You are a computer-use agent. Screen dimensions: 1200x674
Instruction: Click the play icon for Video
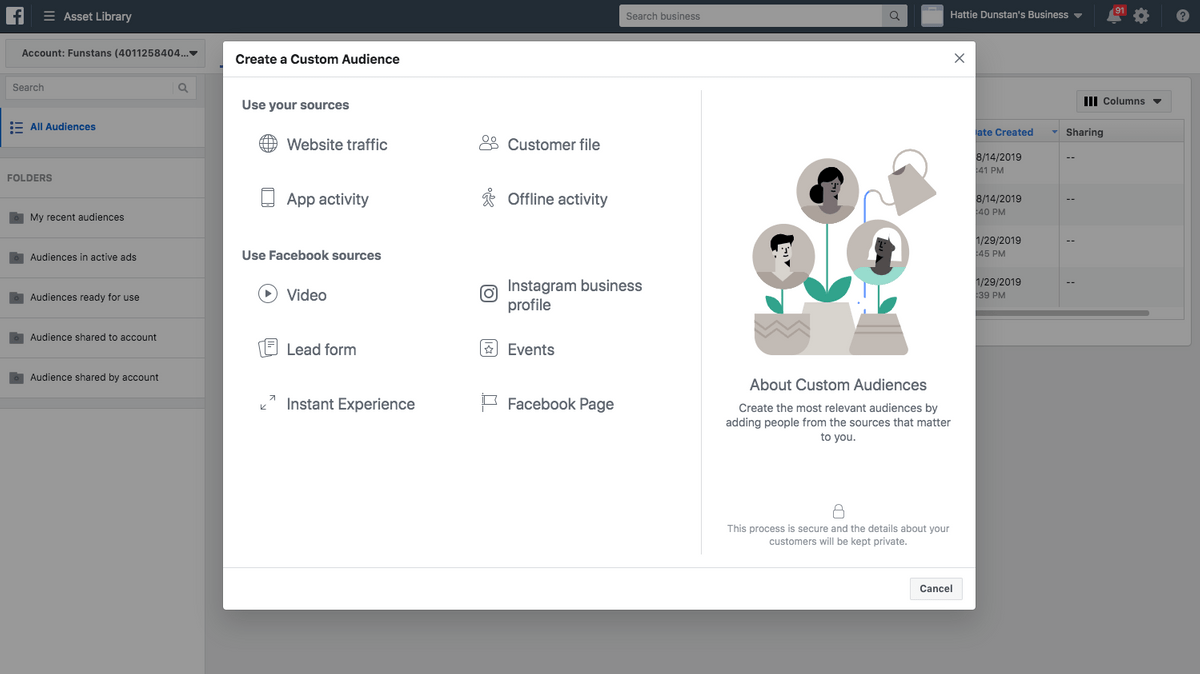click(x=268, y=294)
